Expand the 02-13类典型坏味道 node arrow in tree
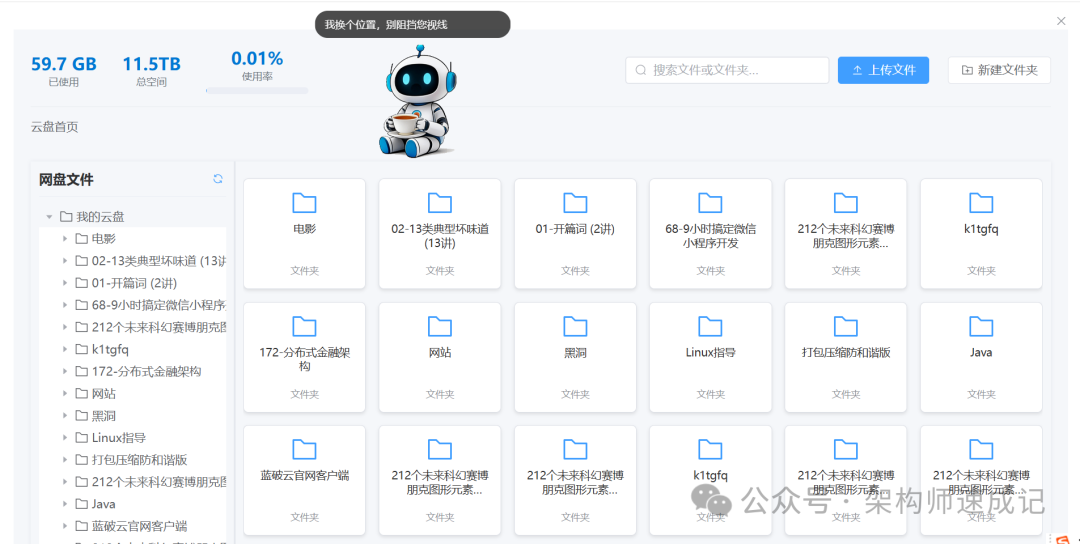Screen dimensions: 1080x544 pyautogui.click(x=65, y=261)
